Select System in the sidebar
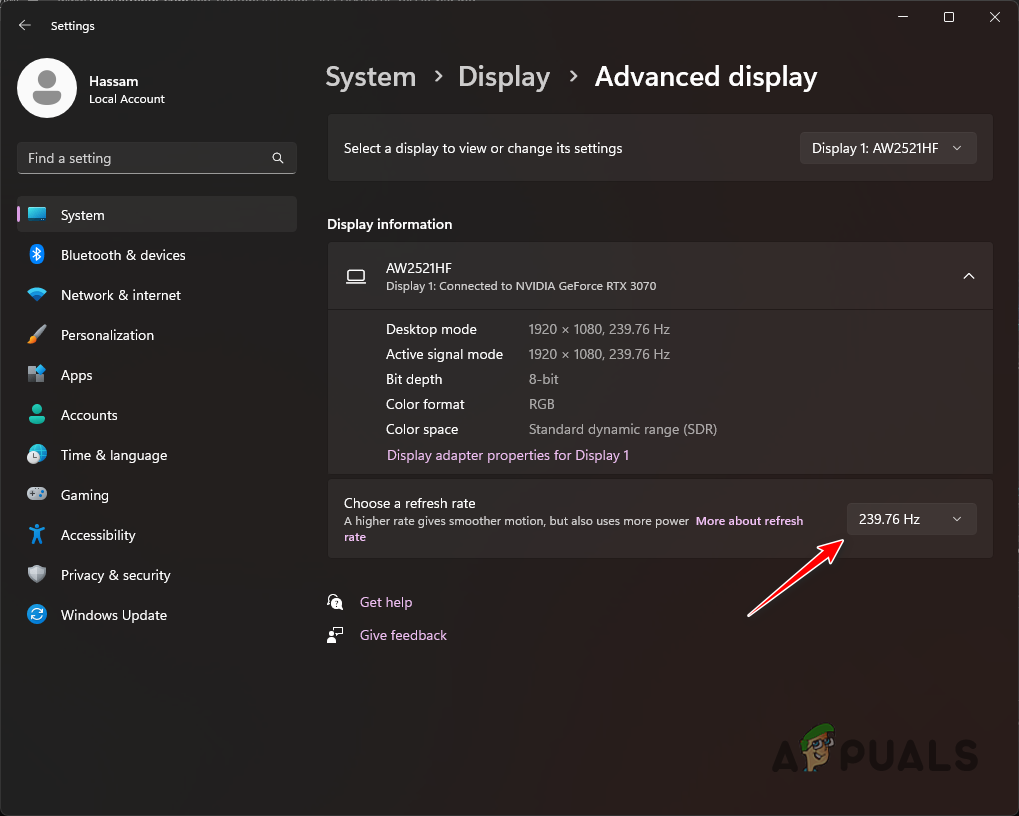Image resolution: width=1019 pixels, height=816 pixels. [x=82, y=214]
